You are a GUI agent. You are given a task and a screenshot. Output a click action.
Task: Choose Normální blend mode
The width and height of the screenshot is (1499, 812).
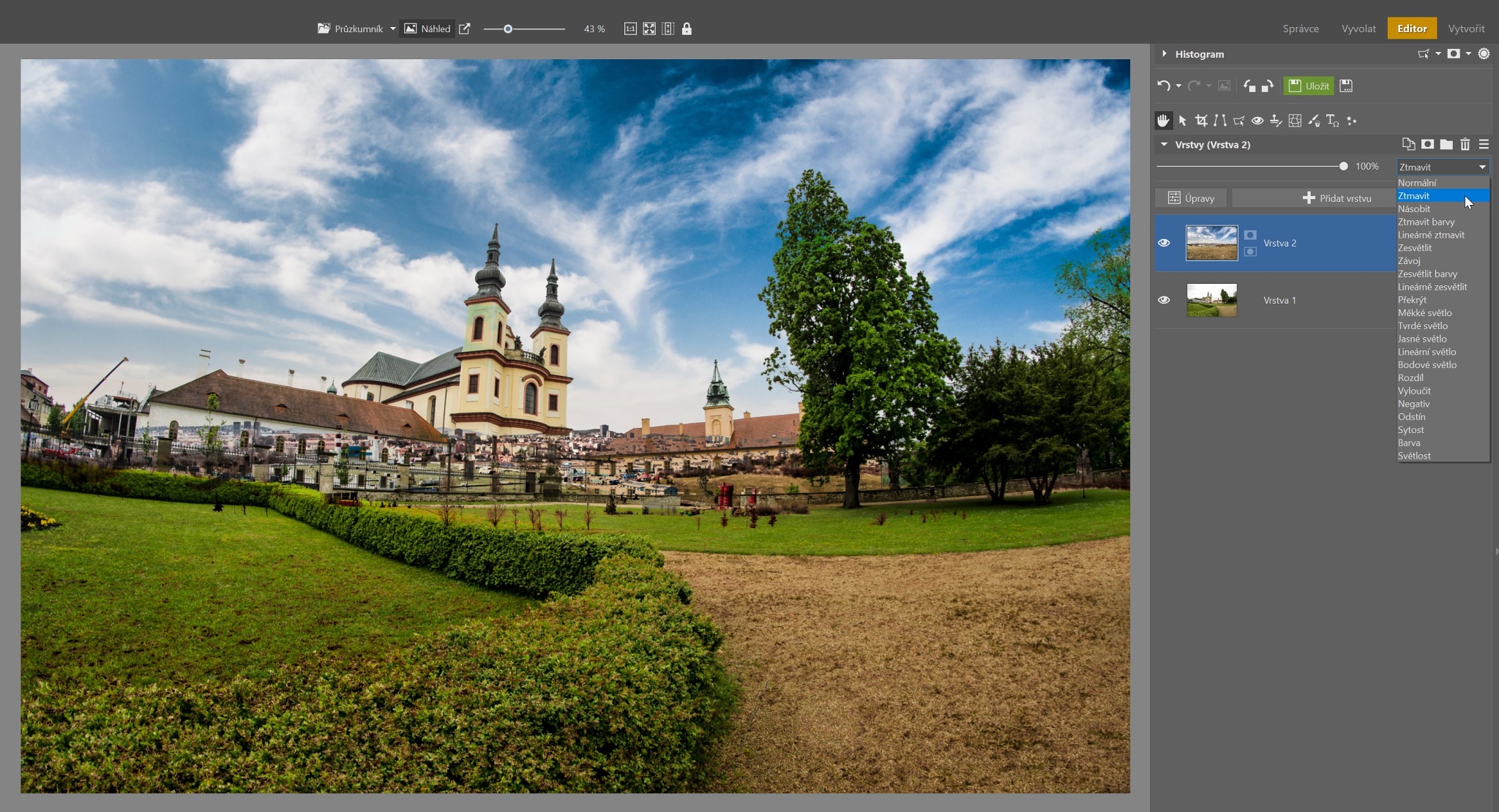tap(1443, 183)
